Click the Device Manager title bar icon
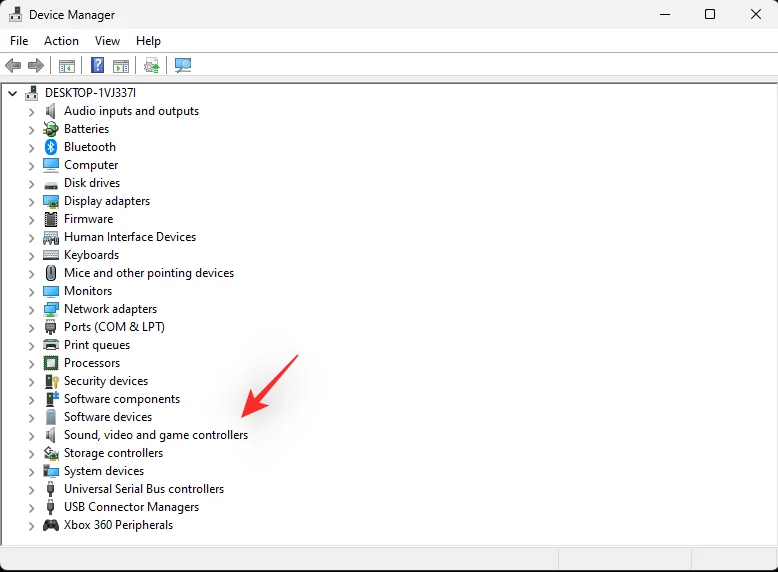 tap(15, 14)
